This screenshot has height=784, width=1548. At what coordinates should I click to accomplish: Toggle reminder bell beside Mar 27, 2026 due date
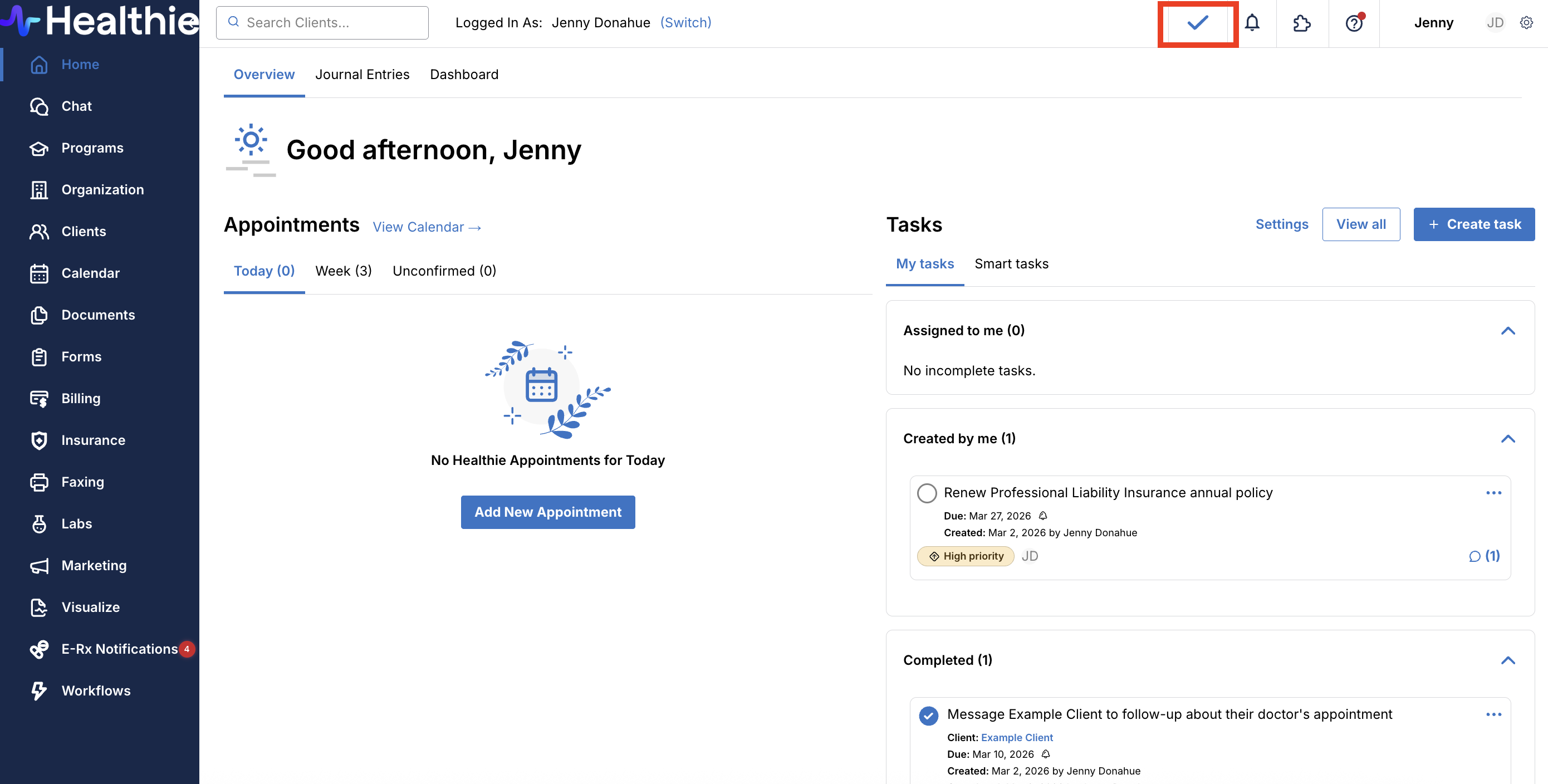pos(1043,516)
